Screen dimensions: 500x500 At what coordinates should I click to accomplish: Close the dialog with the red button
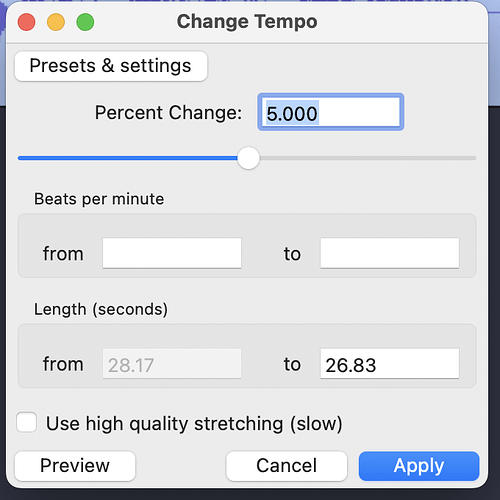(27, 22)
